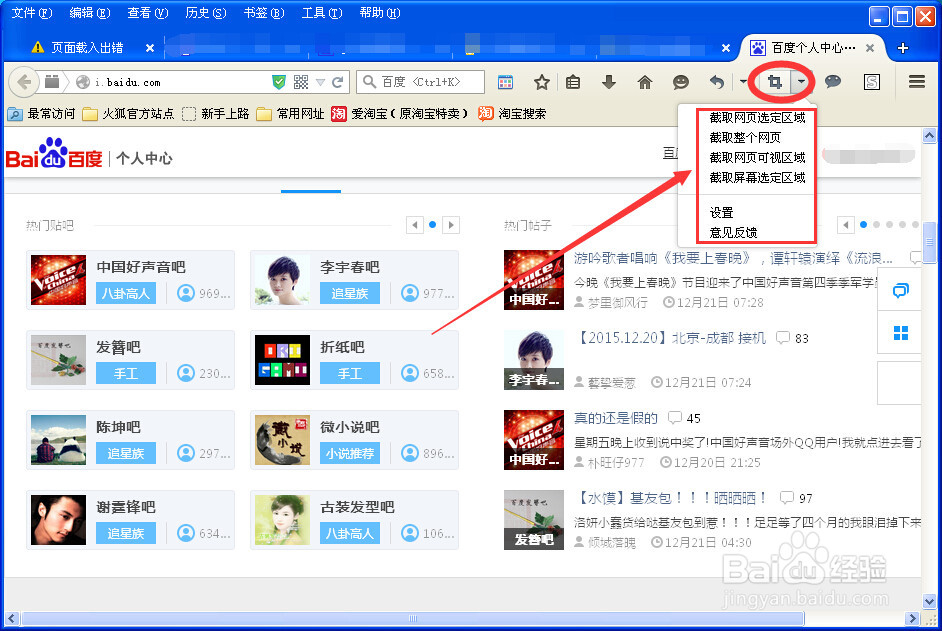Open the 历史 menu
942x631 pixels.
206,13
